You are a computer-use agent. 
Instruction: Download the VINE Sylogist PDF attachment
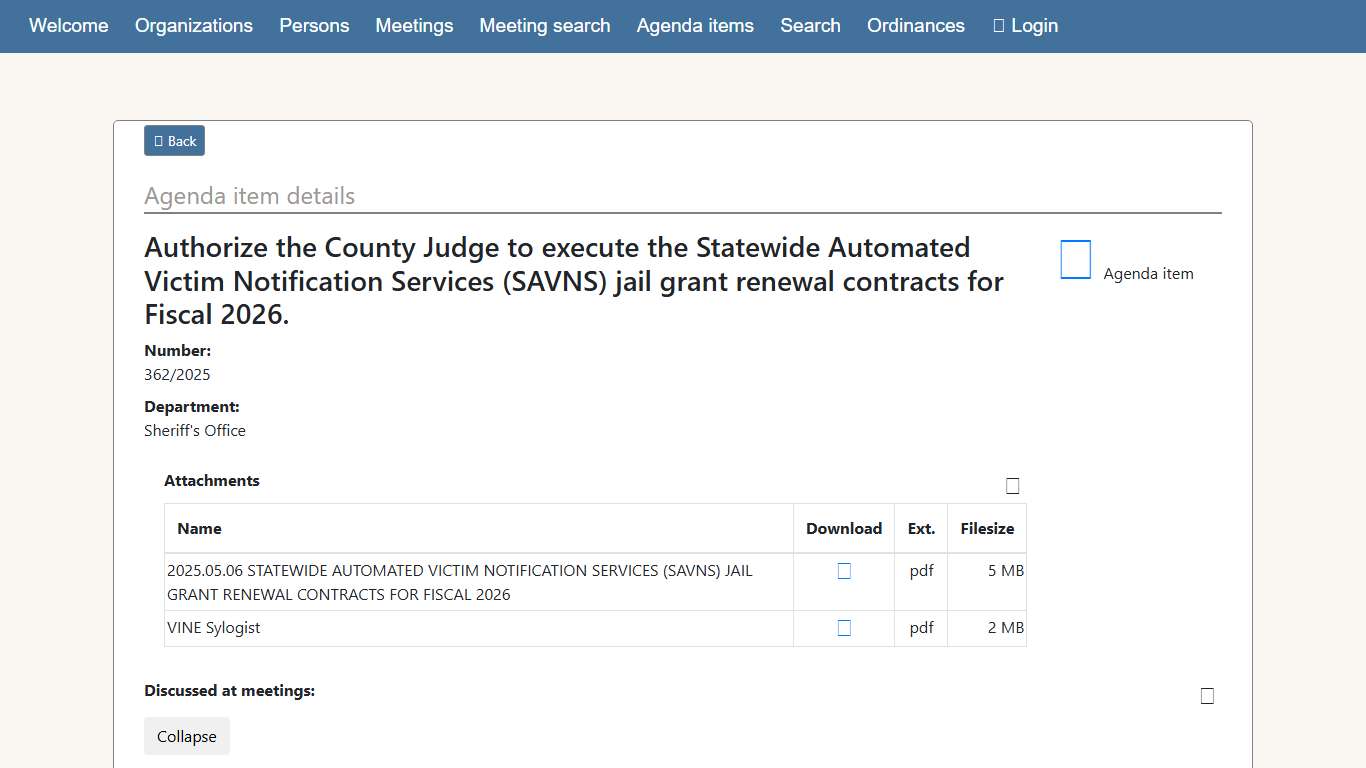click(x=844, y=628)
